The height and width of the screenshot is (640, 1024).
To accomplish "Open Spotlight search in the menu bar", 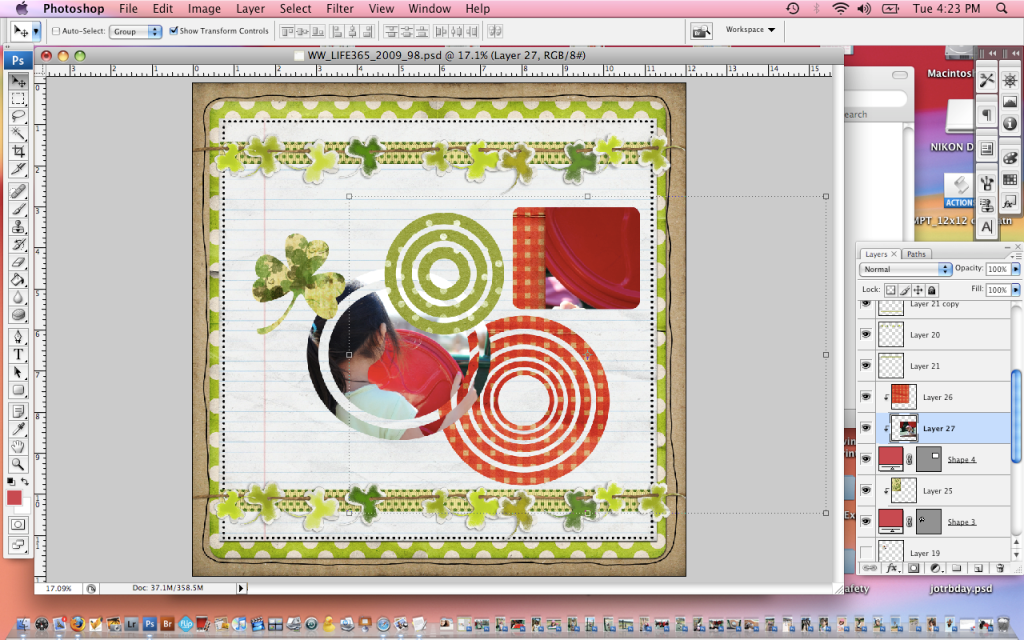I will coord(1002,8).
